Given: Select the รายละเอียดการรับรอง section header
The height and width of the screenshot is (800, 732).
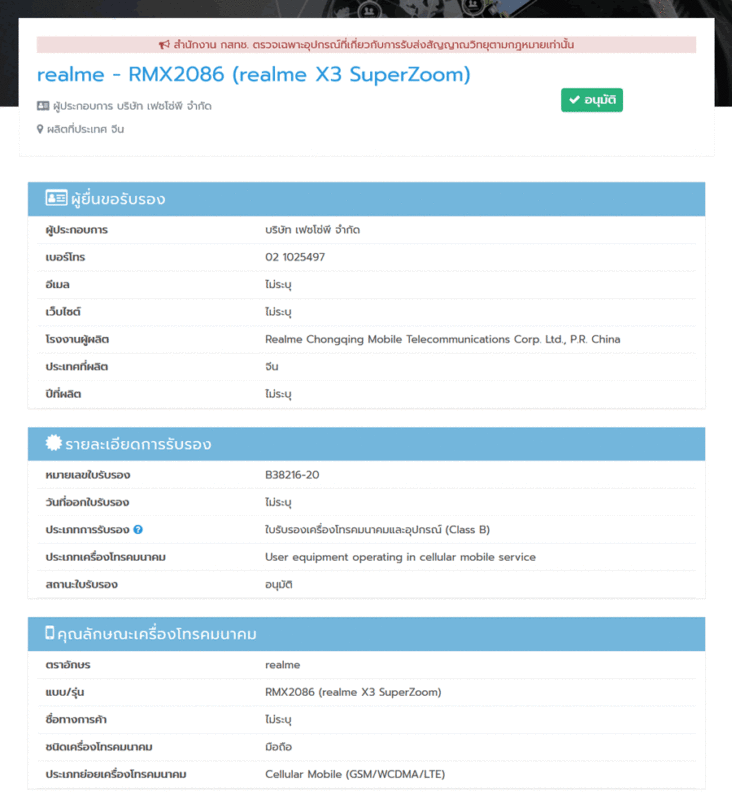Looking at the screenshot, I should (138, 444).
